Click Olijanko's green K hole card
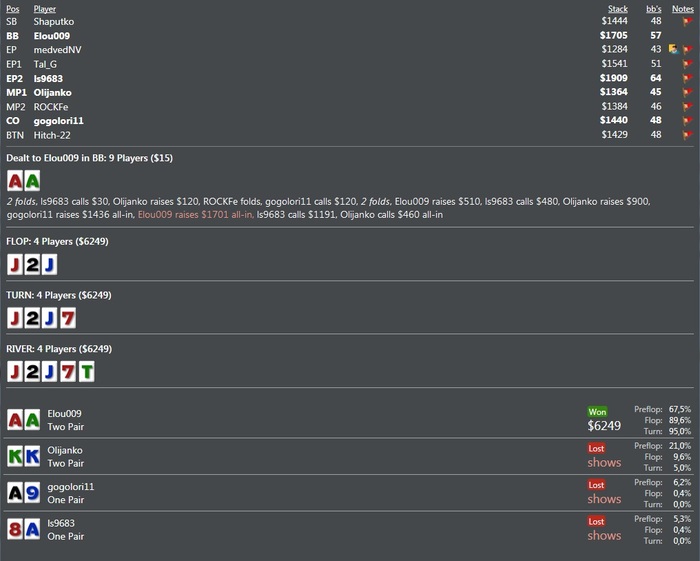 pos(15,456)
